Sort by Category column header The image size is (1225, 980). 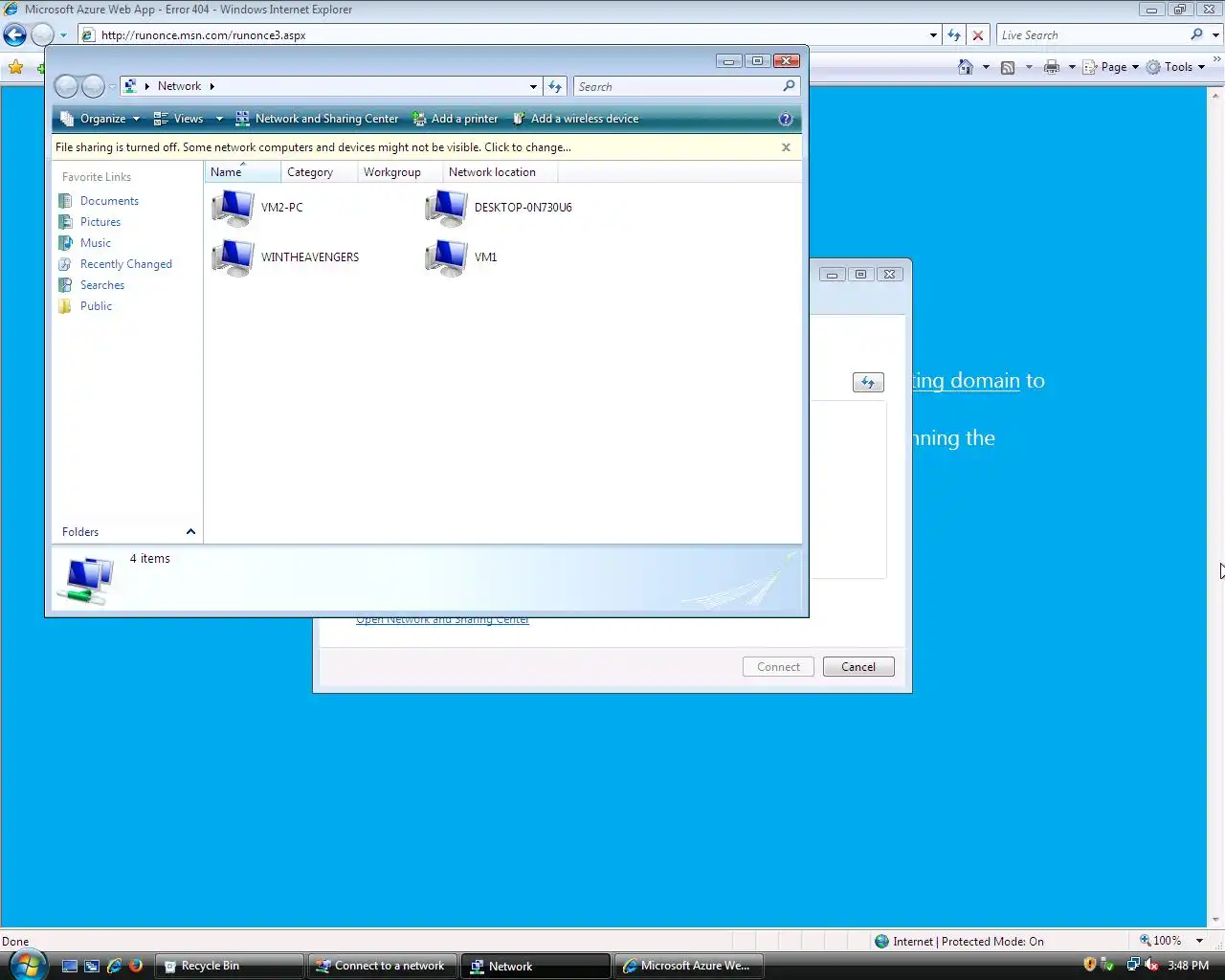coord(320,172)
